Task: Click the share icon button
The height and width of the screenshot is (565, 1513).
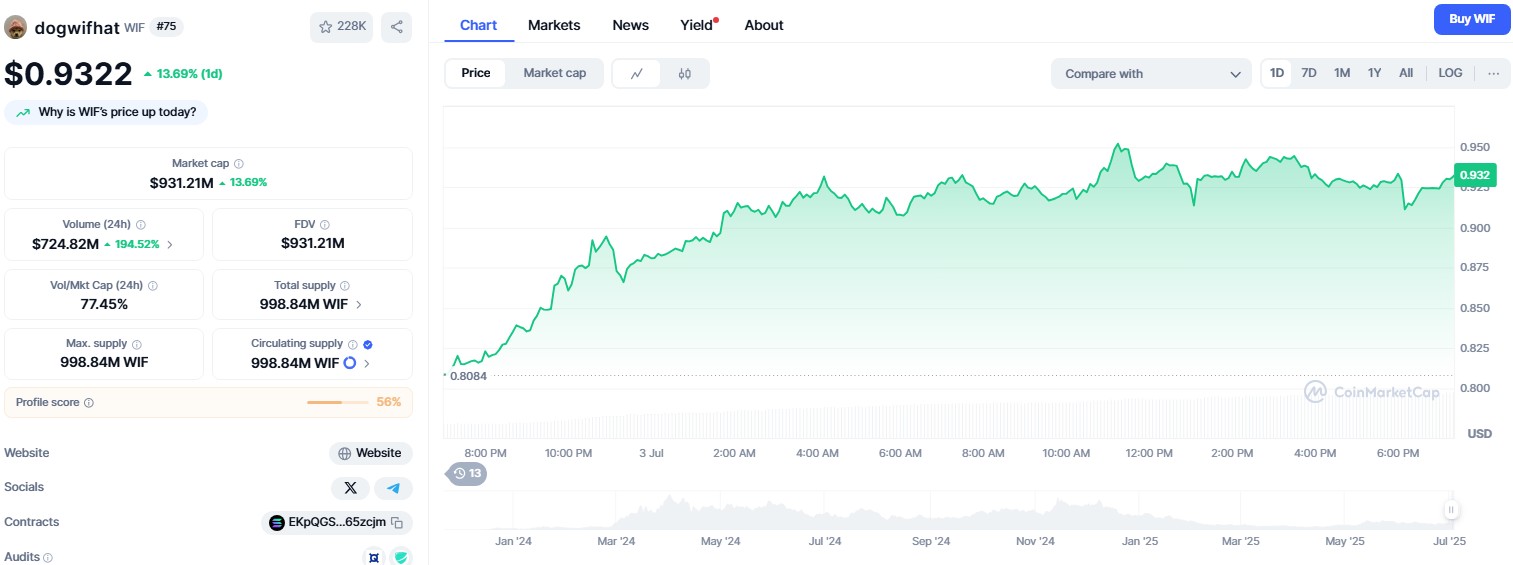Action: tap(396, 27)
